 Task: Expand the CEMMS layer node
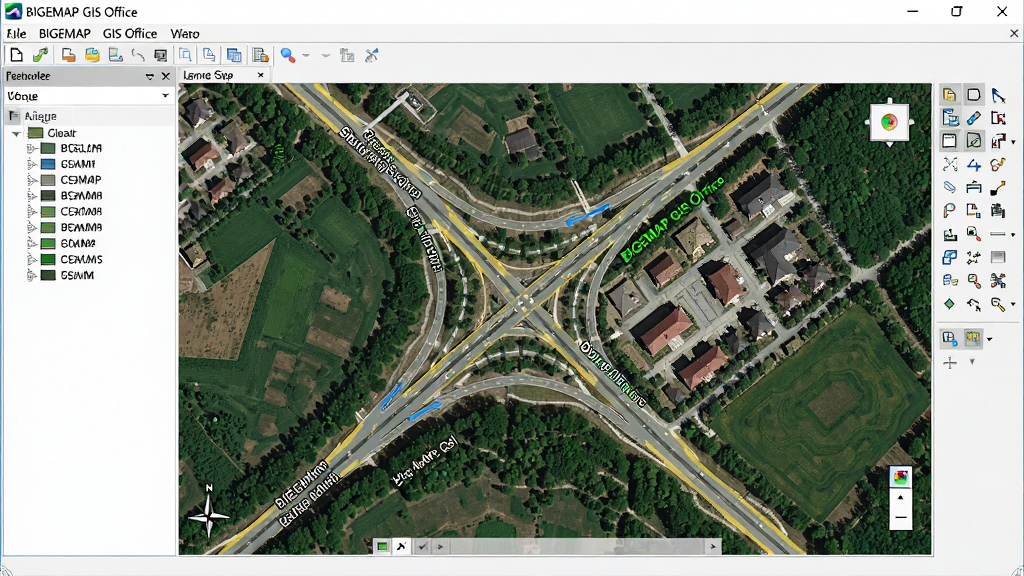(x=31, y=259)
